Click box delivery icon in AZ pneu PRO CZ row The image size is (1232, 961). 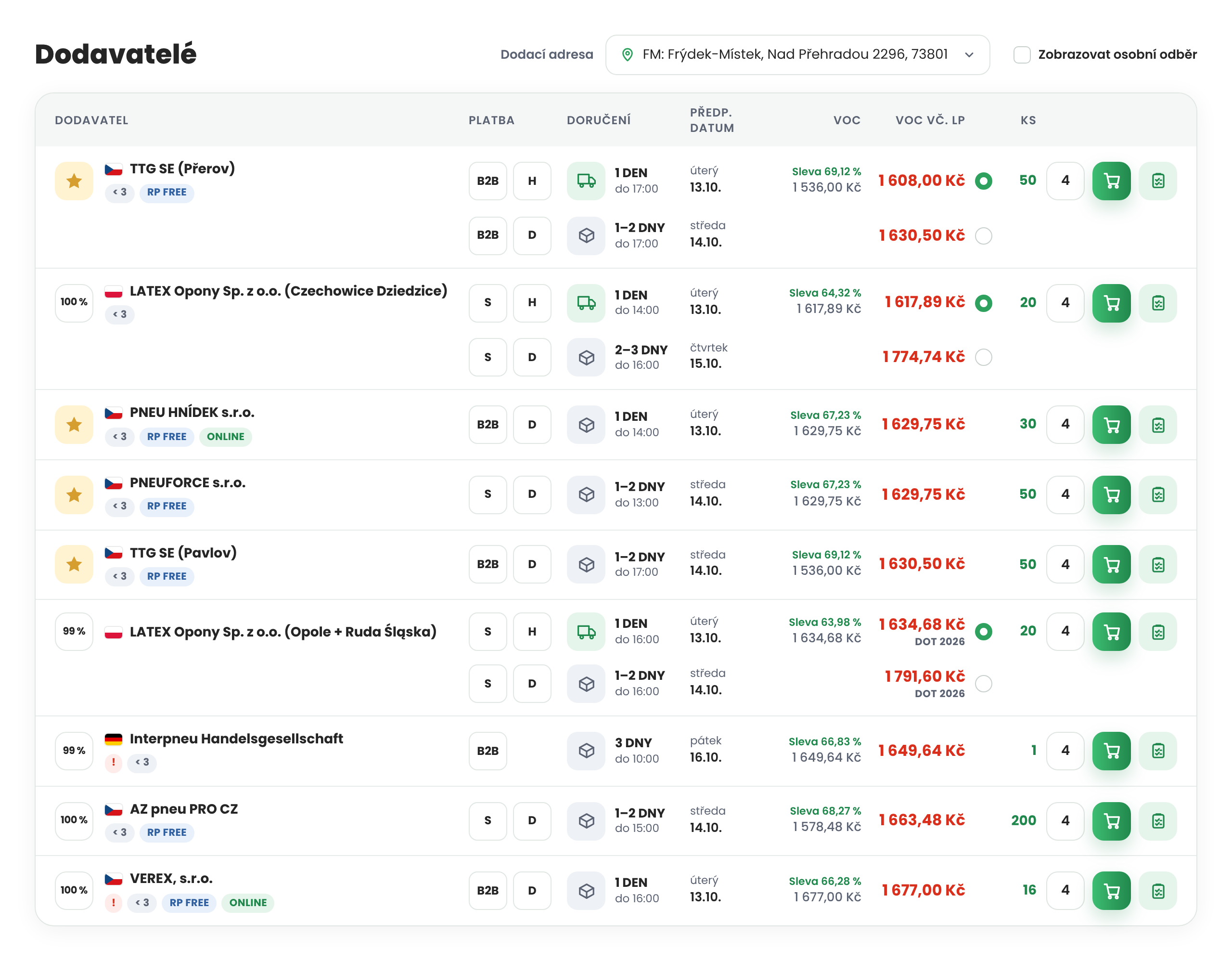tap(586, 820)
